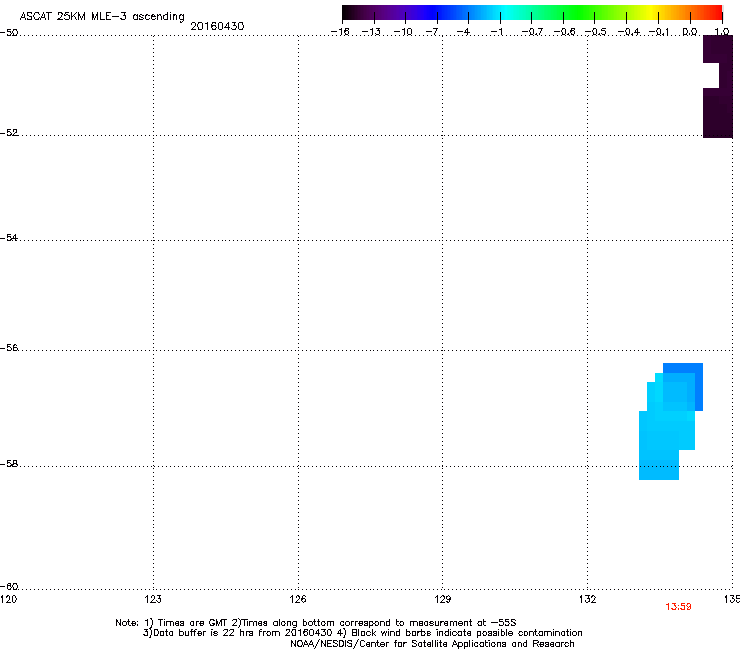Click the -13 color scale label
740x650 pixels.
pos(371,32)
